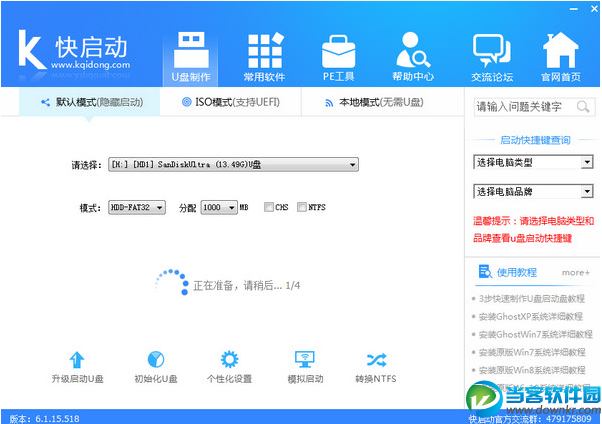Open 安装原版Win7系统详细教程 link
This screenshot has width=602, height=424.
(532, 352)
